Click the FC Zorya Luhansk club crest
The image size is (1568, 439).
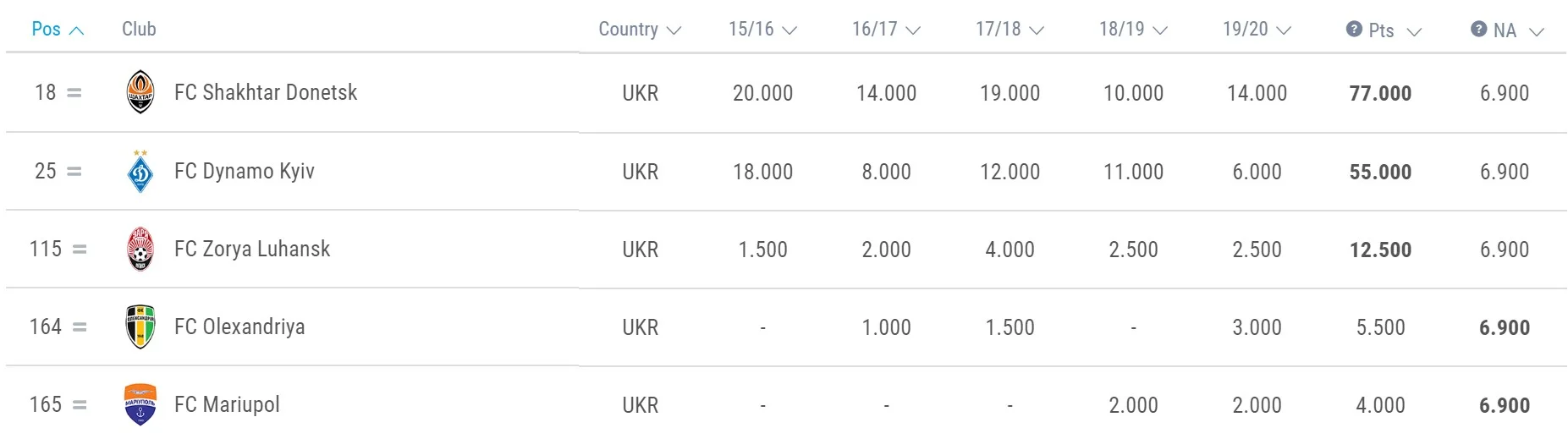[140, 250]
